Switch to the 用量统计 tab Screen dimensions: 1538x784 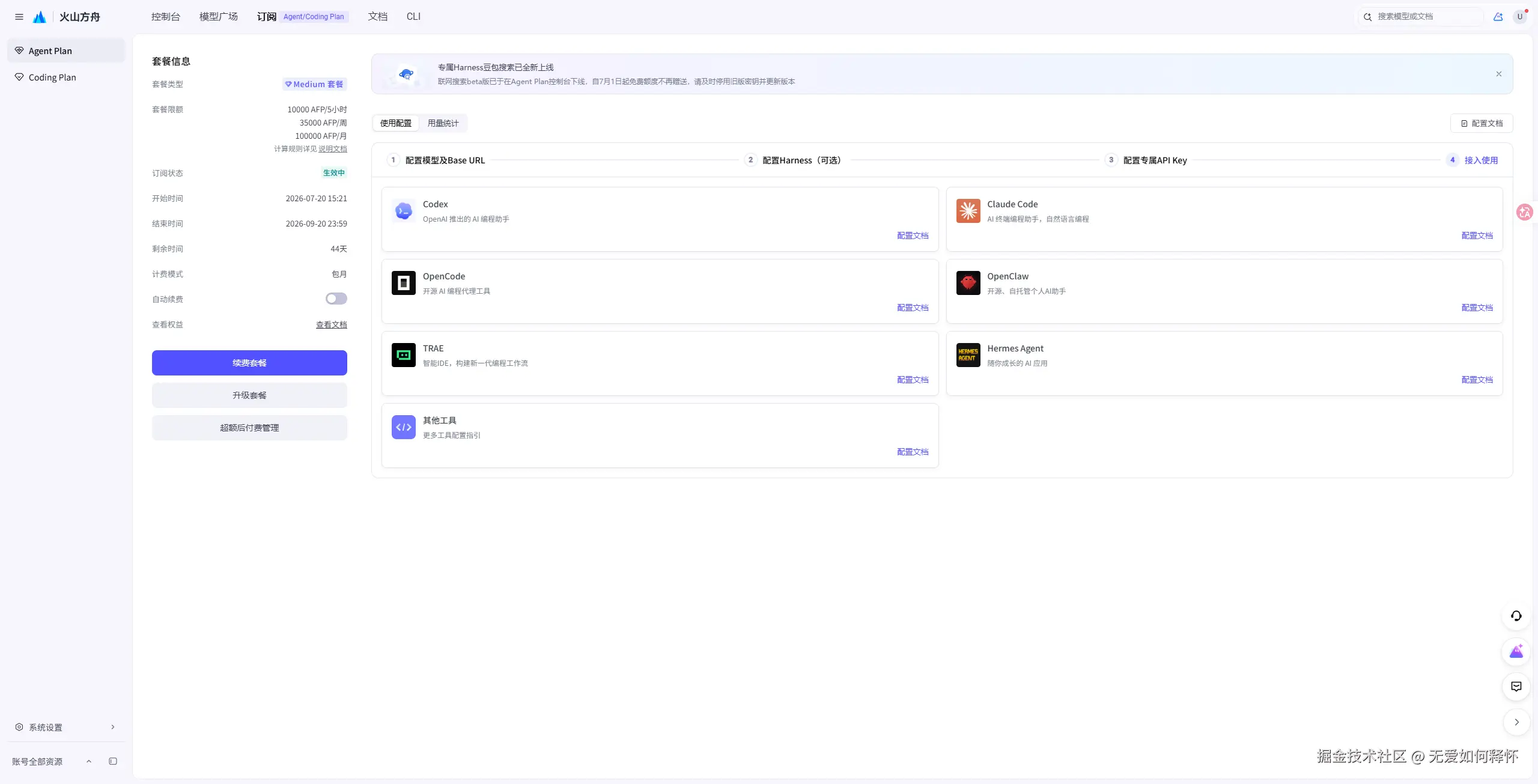443,123
